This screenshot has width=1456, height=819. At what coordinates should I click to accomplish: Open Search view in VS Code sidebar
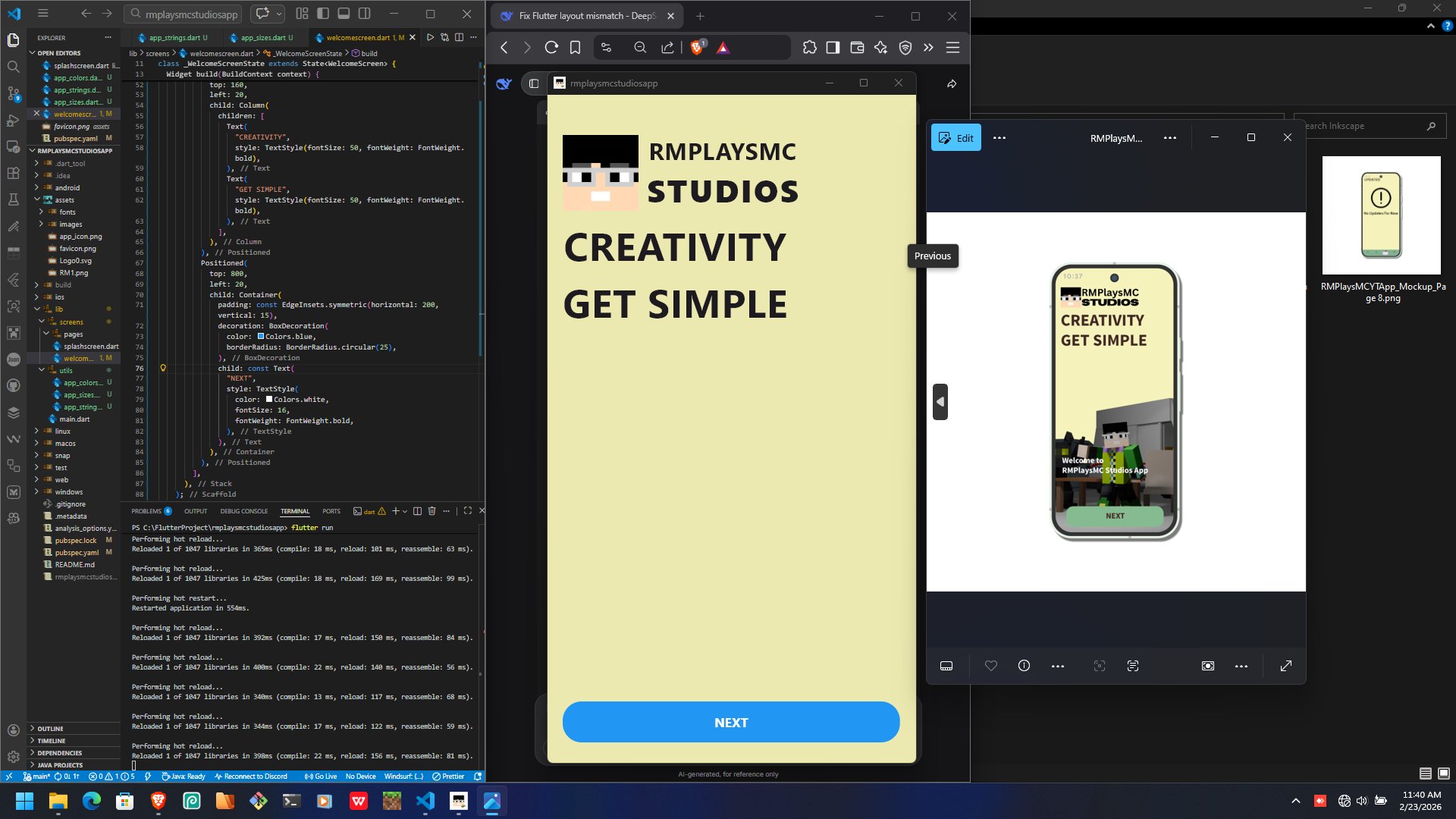point(13,67)
